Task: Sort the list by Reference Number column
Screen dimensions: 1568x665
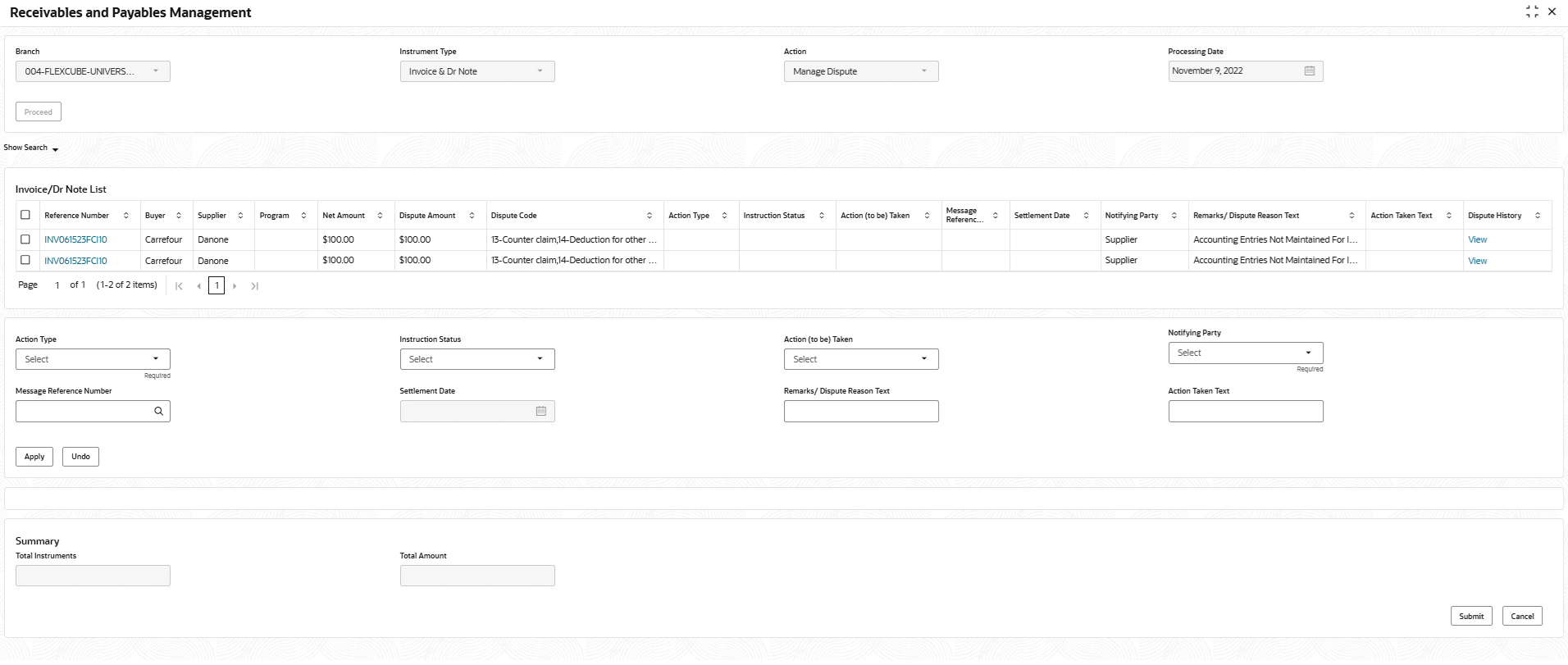Action: point(125,216)
